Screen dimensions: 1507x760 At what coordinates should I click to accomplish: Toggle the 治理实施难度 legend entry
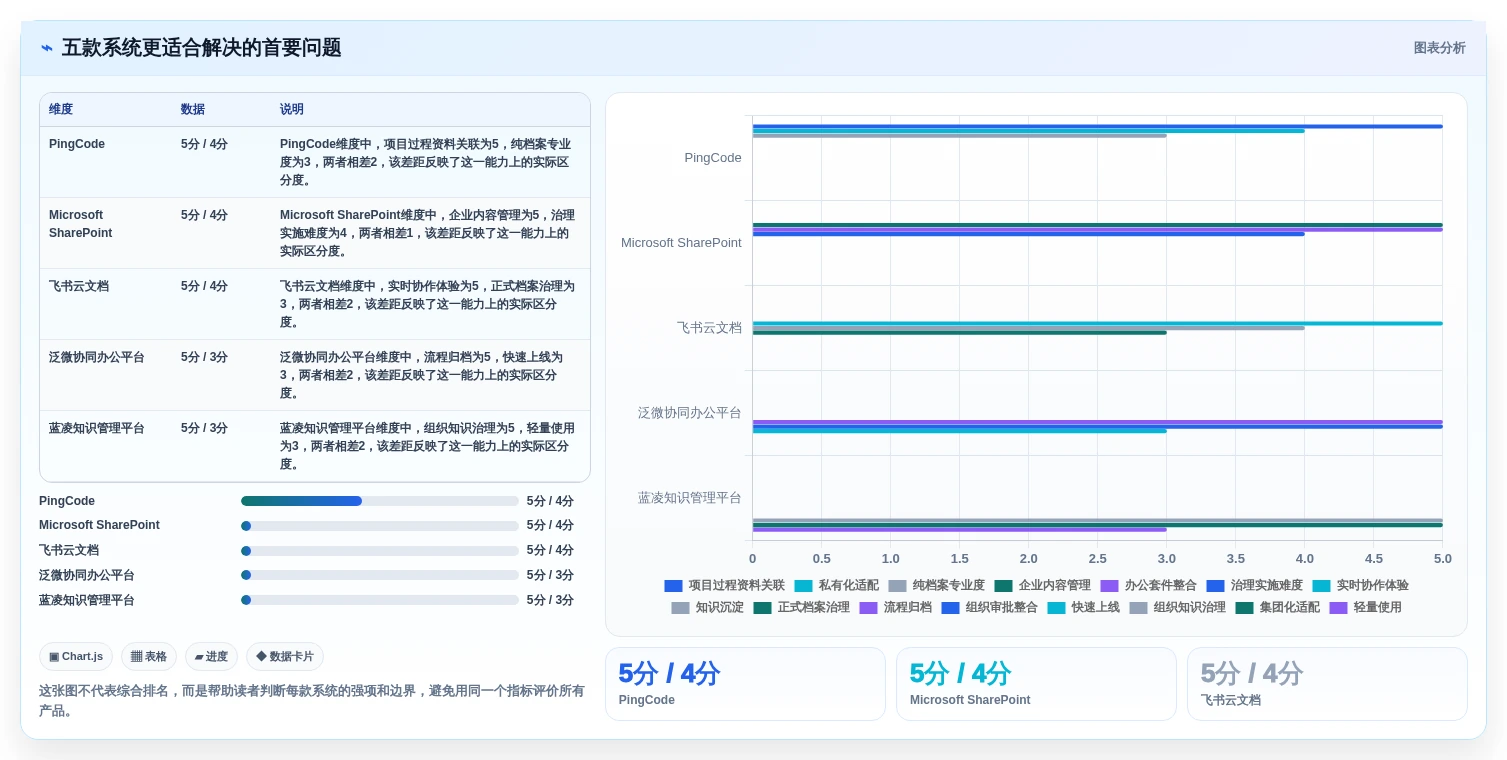1254,585
